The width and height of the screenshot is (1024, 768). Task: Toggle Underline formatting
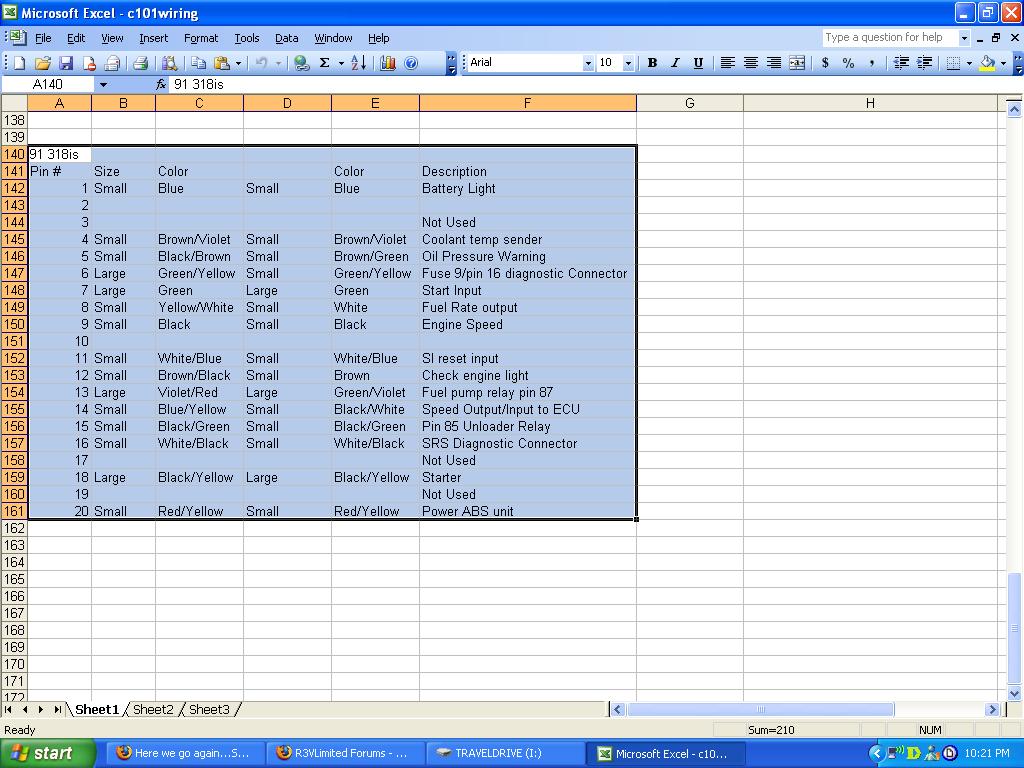(698, 62)
